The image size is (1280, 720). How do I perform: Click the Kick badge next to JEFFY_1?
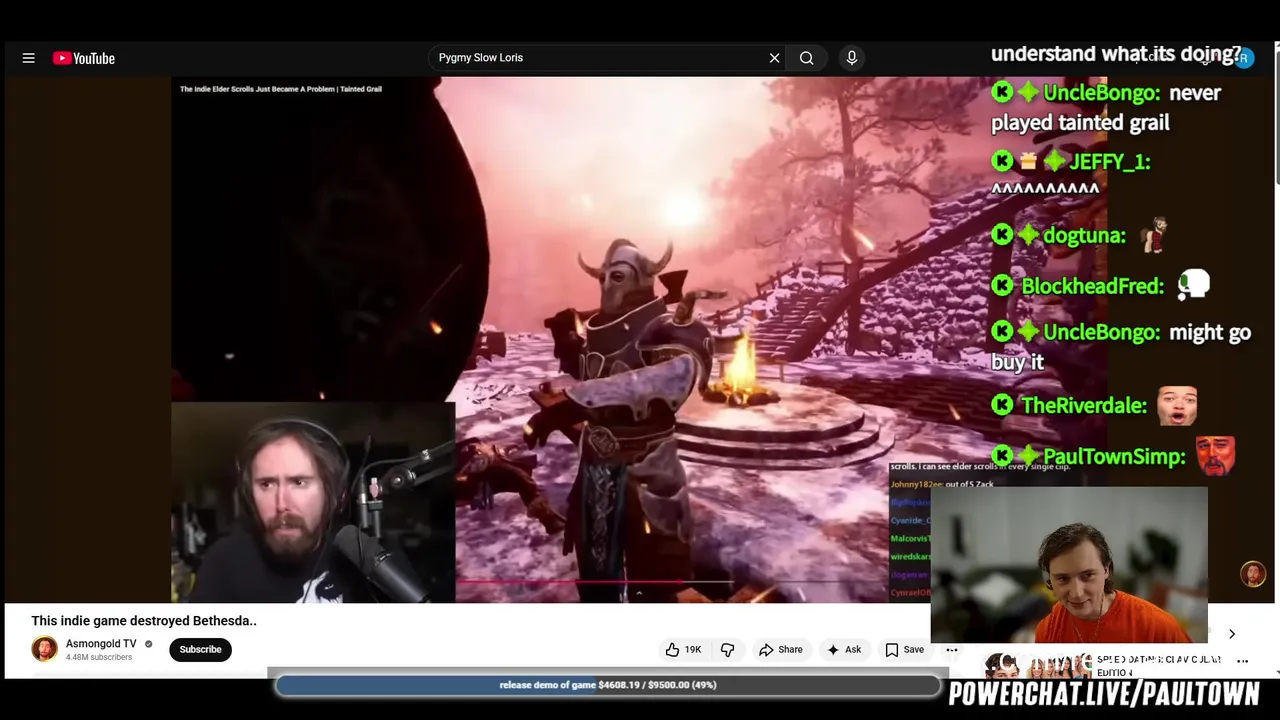coord(1002,161)
